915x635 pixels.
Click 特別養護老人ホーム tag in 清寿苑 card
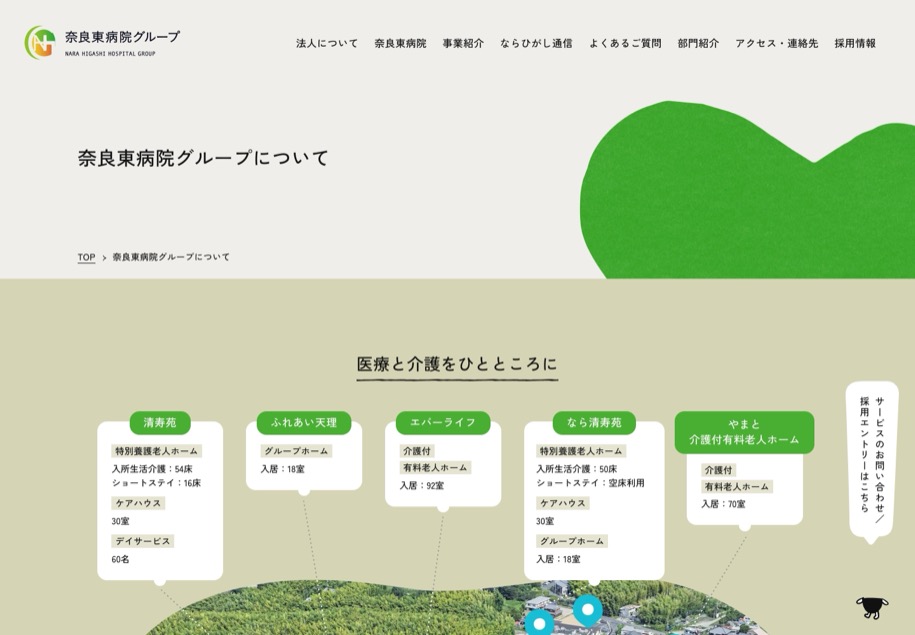(156, 451)
